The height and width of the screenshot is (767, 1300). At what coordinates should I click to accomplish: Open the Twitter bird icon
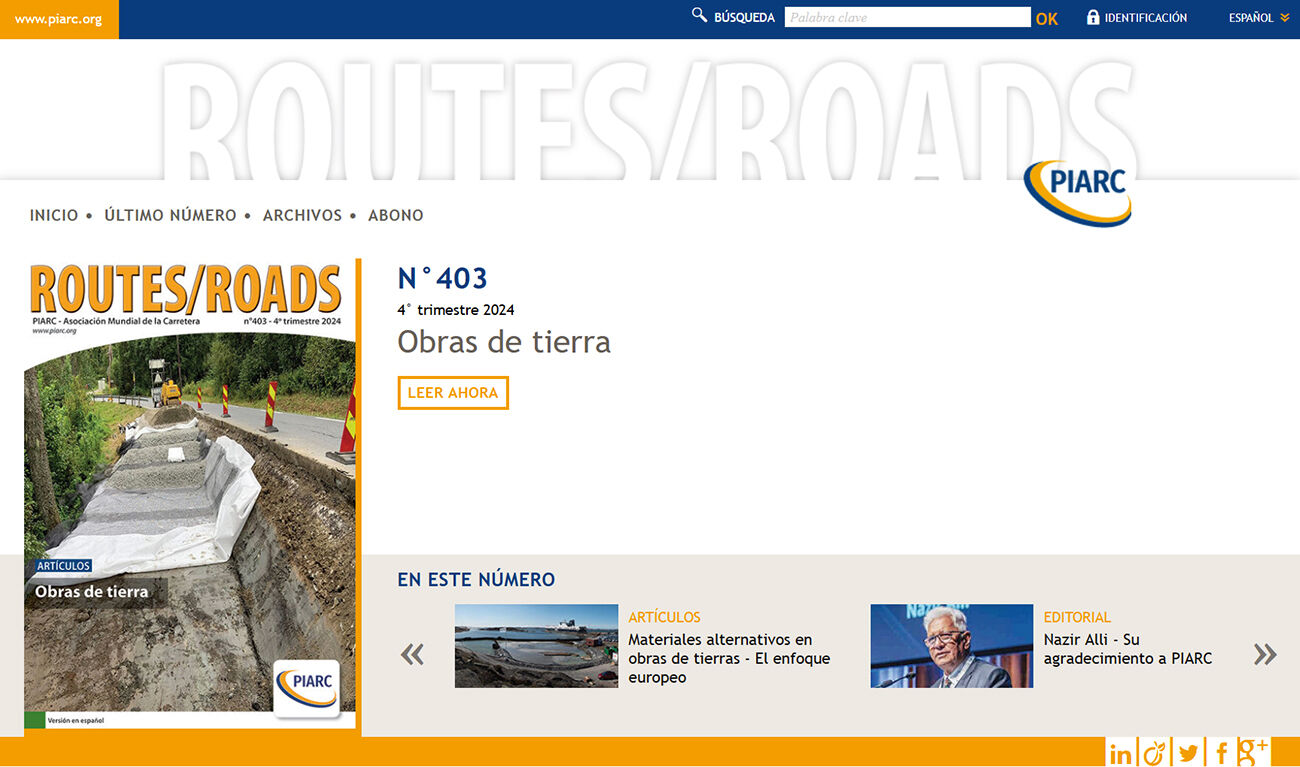point(1188,753)
